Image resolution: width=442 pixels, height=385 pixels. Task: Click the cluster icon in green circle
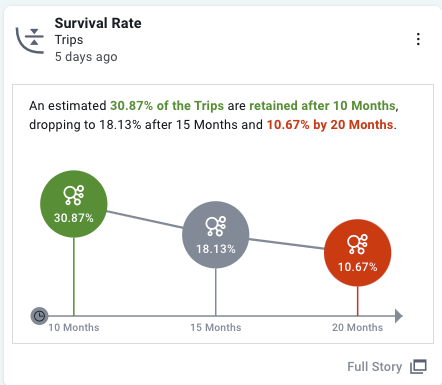74,195
